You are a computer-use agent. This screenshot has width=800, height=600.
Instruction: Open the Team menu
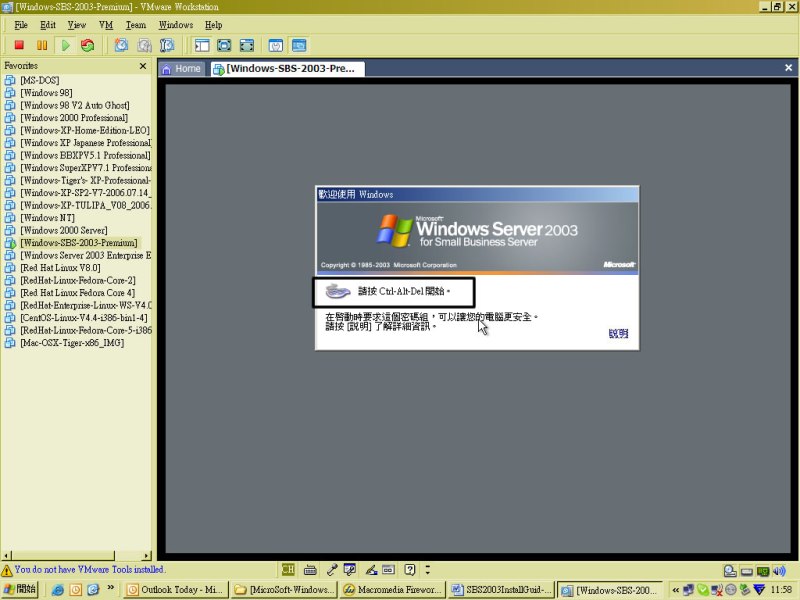[136, 25]
